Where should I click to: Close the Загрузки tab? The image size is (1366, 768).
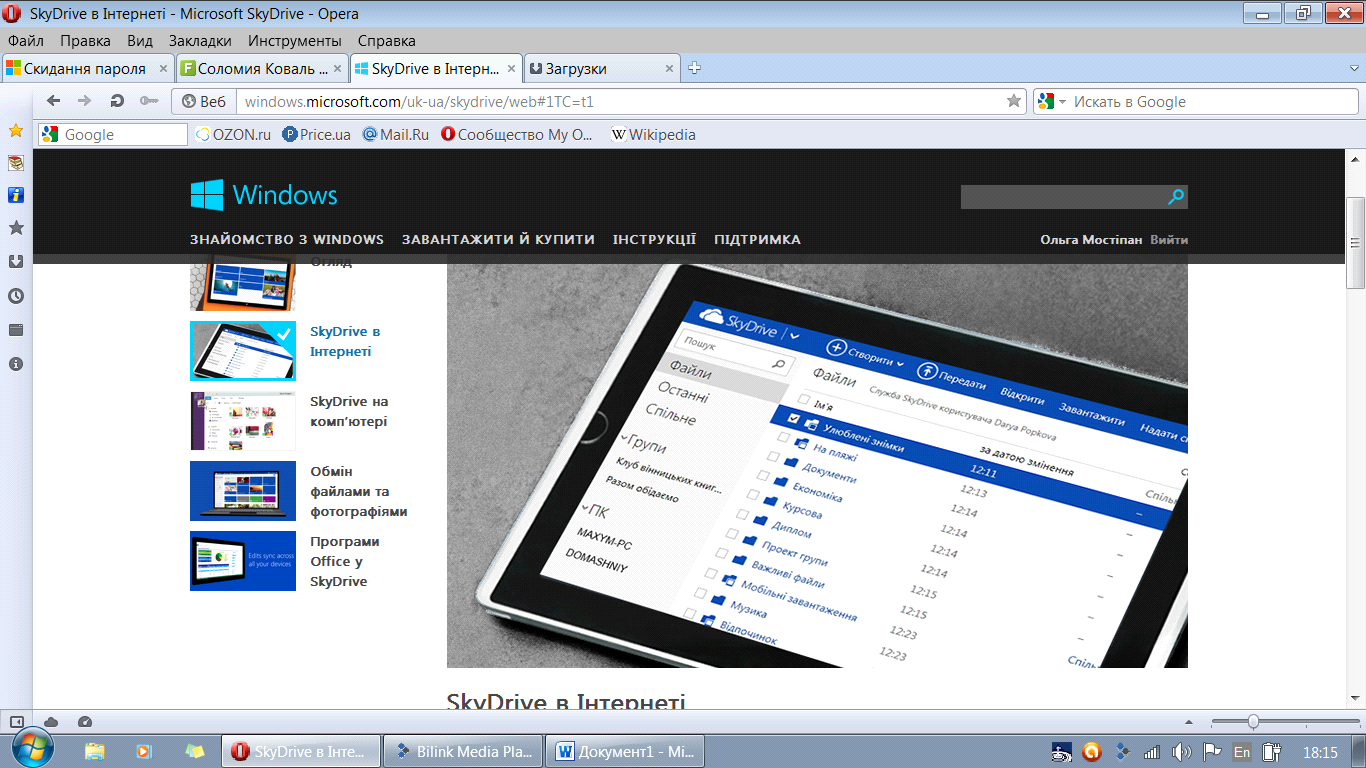670,69
